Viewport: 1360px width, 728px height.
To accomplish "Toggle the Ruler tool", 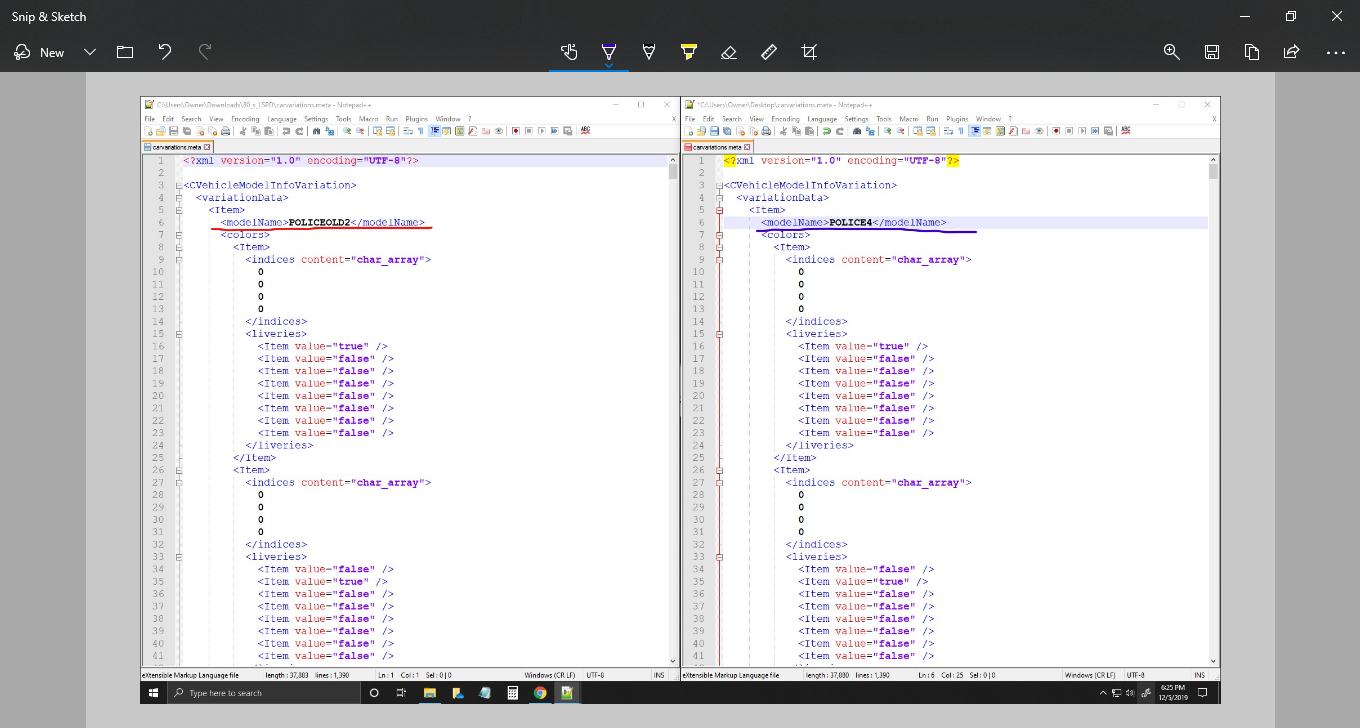I will point(769,52).
